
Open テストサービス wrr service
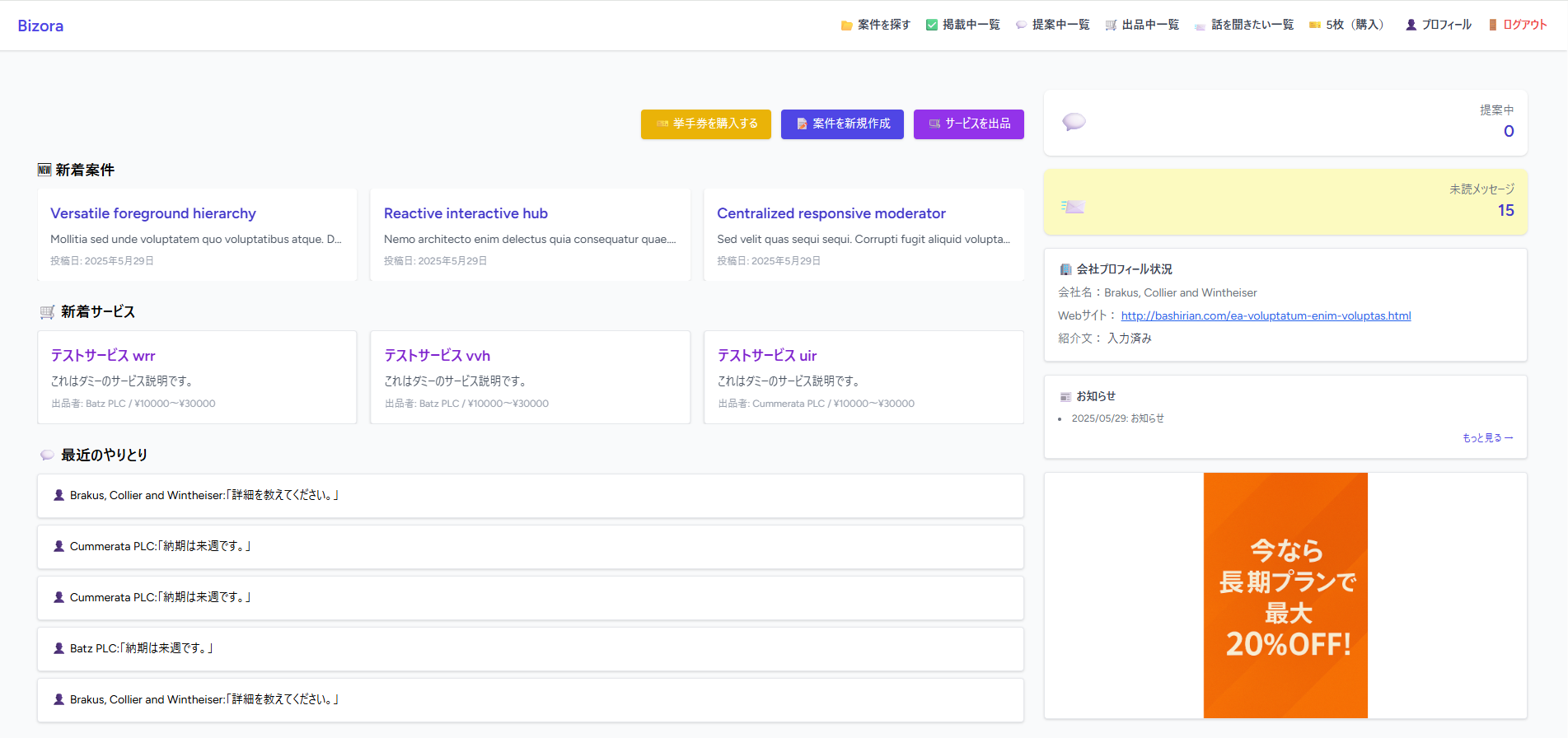[103, 356]
